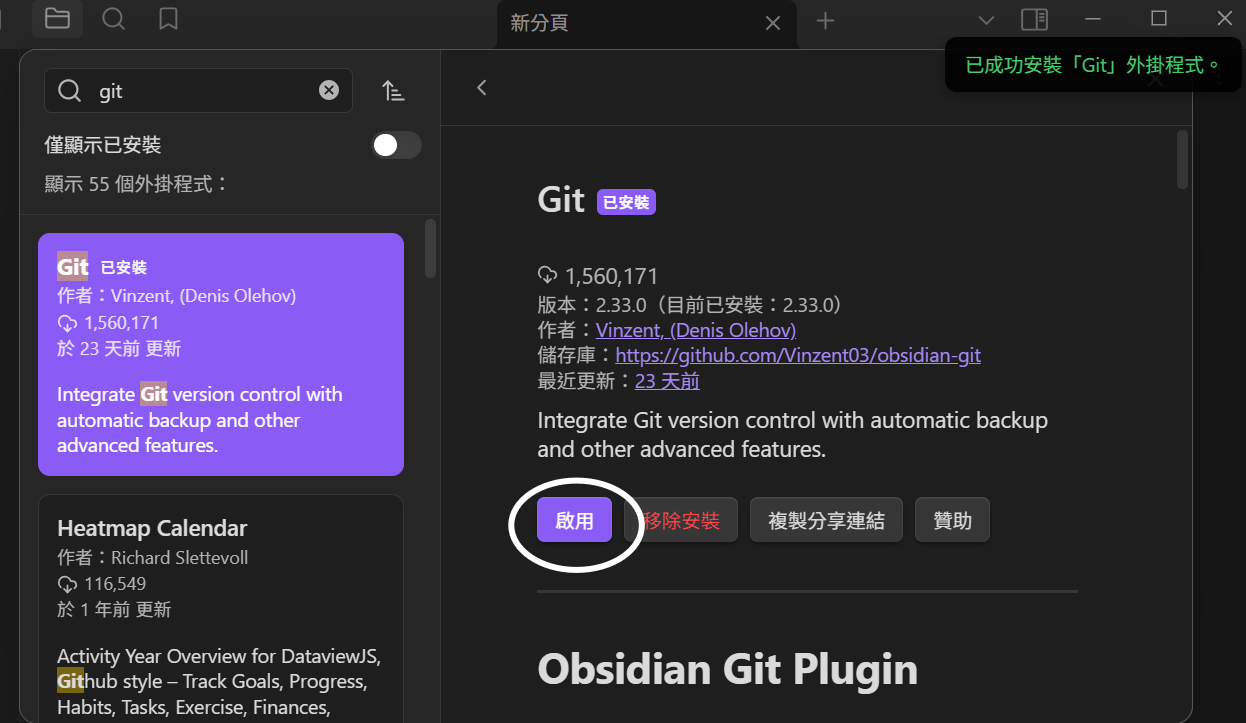The height and width of the screenshot is (723, 1246).
Task: Click the plugin details scrollbar
Action: point(1183,159)
